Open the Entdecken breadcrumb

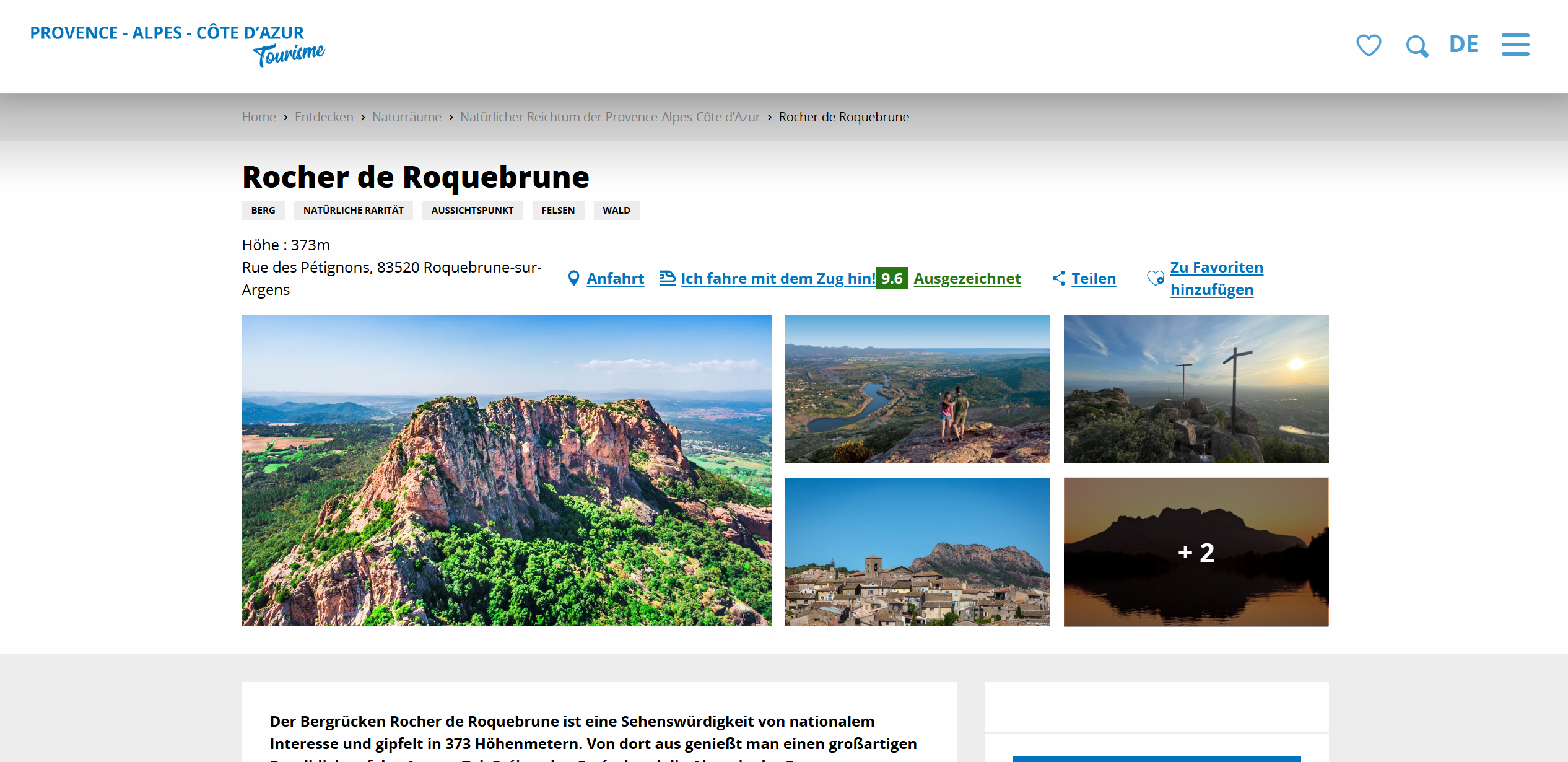point(323,117)
